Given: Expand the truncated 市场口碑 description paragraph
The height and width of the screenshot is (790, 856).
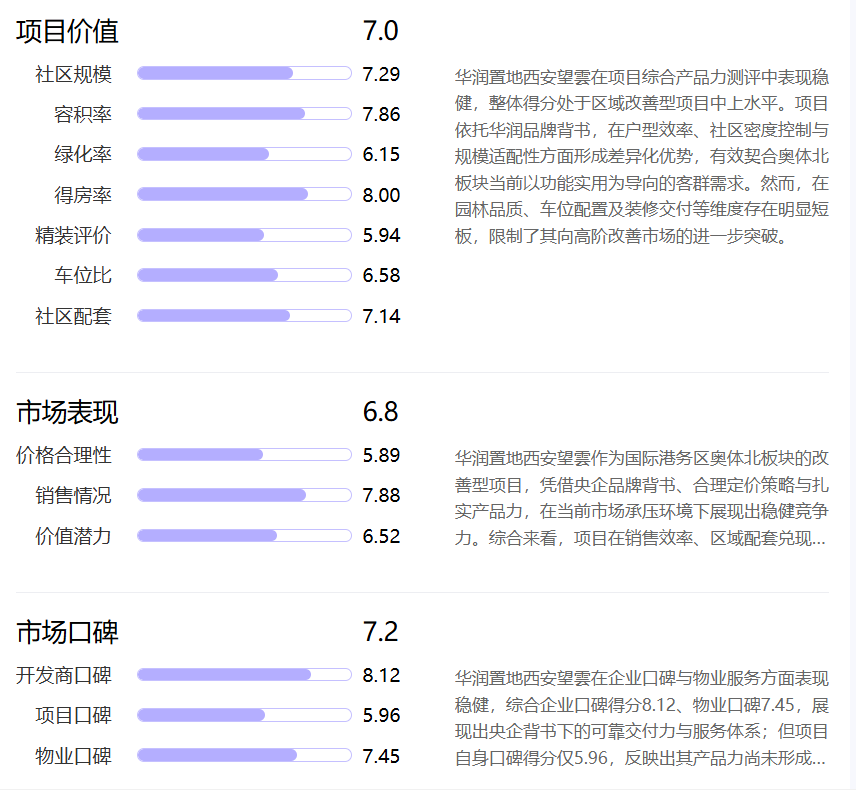Looking at the screenshot, I should click(642, 718).
